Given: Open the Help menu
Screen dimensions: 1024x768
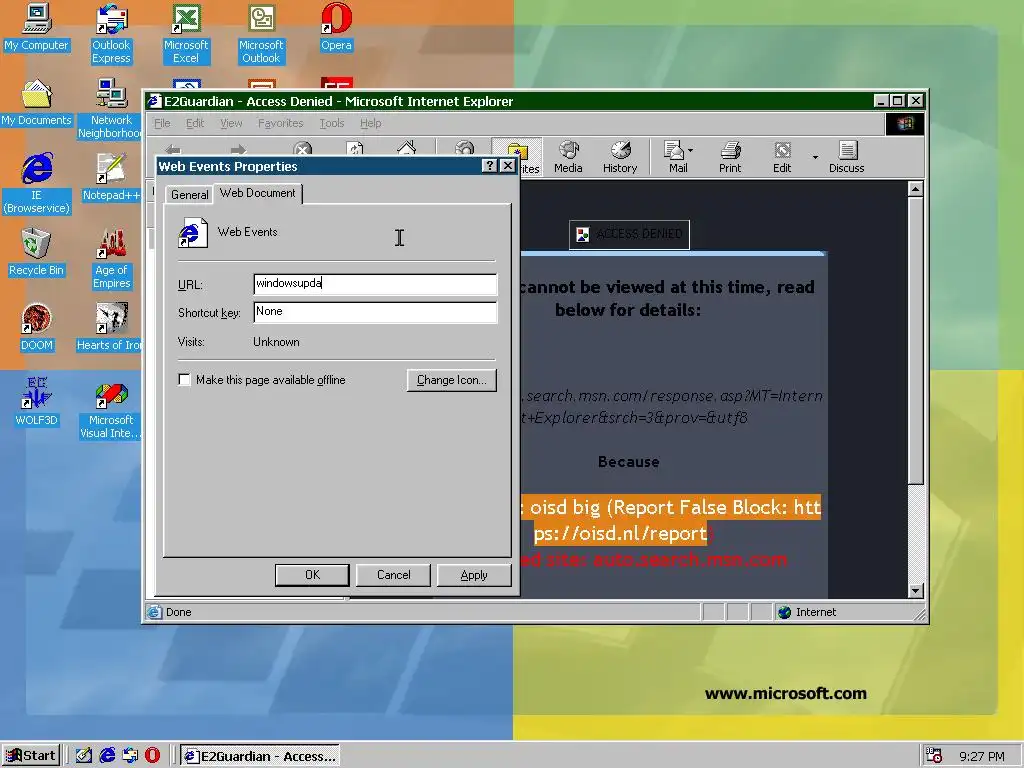Looking at the screenshot, I should [x=370, y=123].
